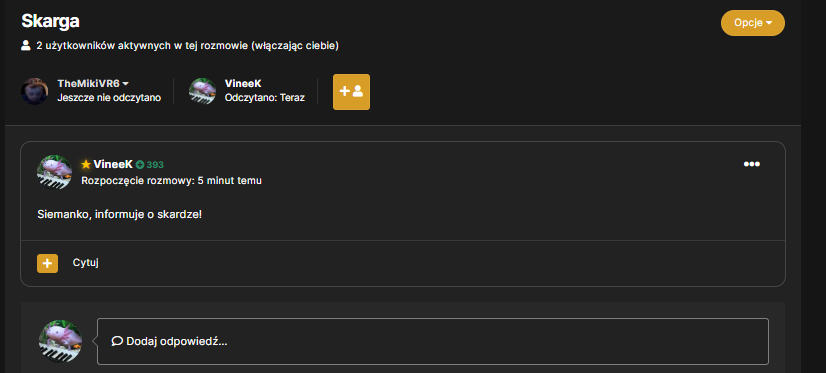826x373 pixels.
Task: Expand the TheMikiVR6 participant dropdown arrow
Action: click(125, 84)
